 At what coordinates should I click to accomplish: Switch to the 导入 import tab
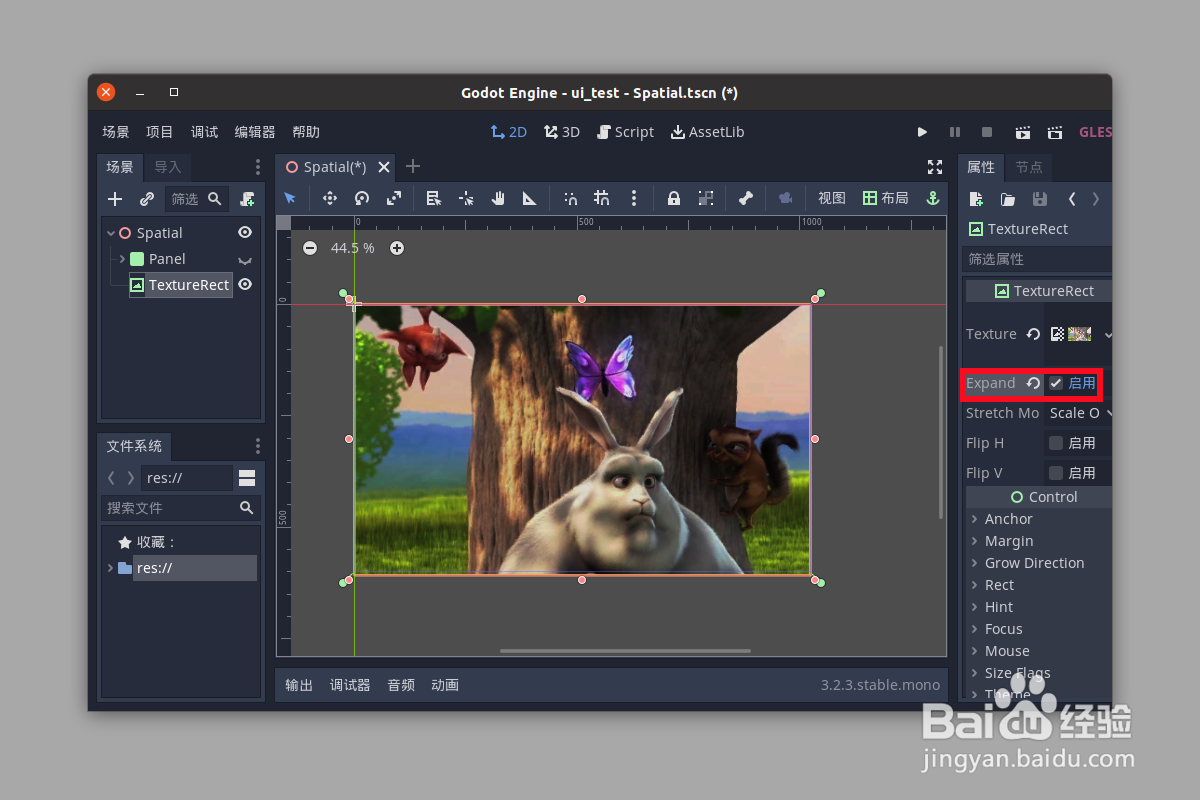pos(168,167)
